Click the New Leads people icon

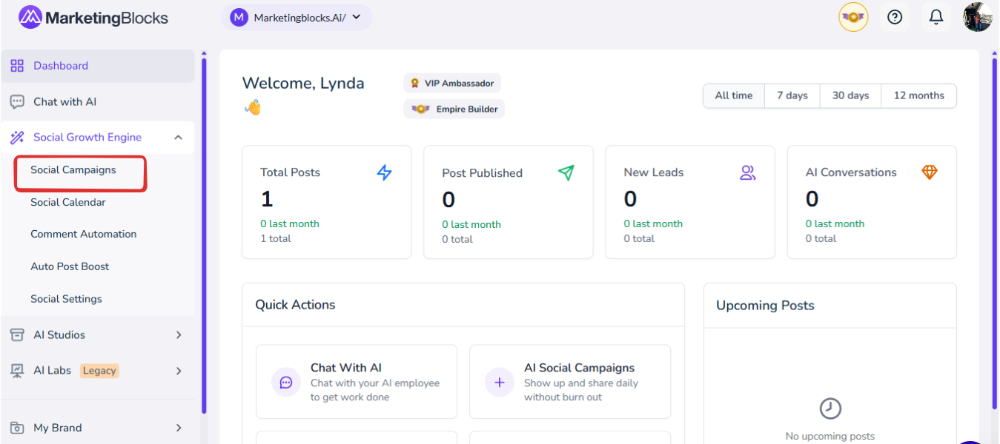[747, 172]
